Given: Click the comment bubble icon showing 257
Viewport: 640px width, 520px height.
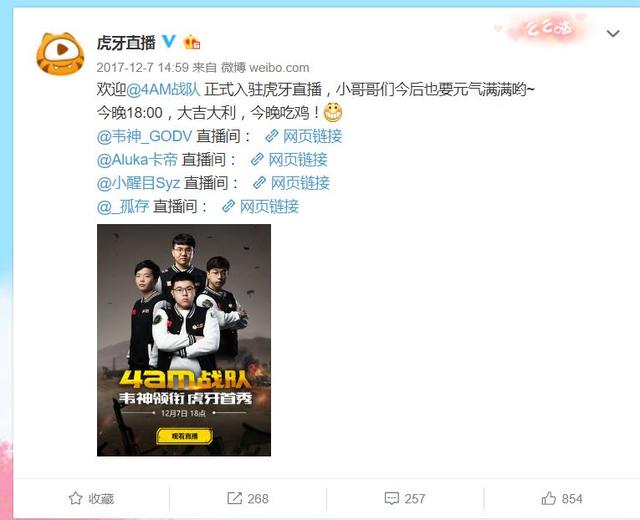Looking at the screenshot, I should tap(392, 498).
